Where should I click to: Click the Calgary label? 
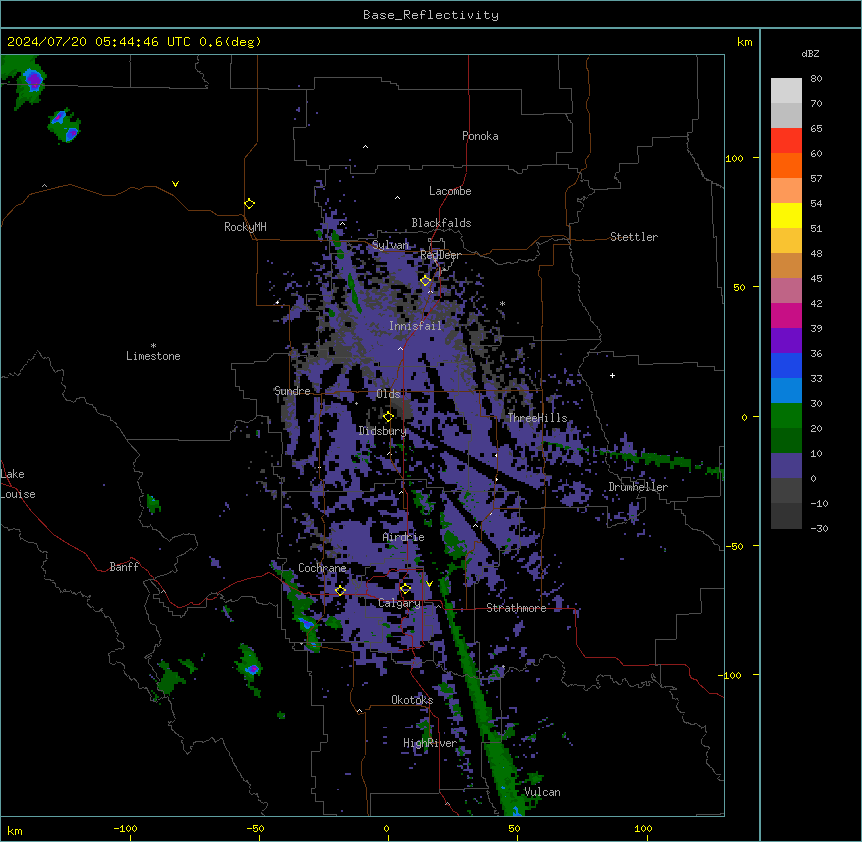point(399,603)
